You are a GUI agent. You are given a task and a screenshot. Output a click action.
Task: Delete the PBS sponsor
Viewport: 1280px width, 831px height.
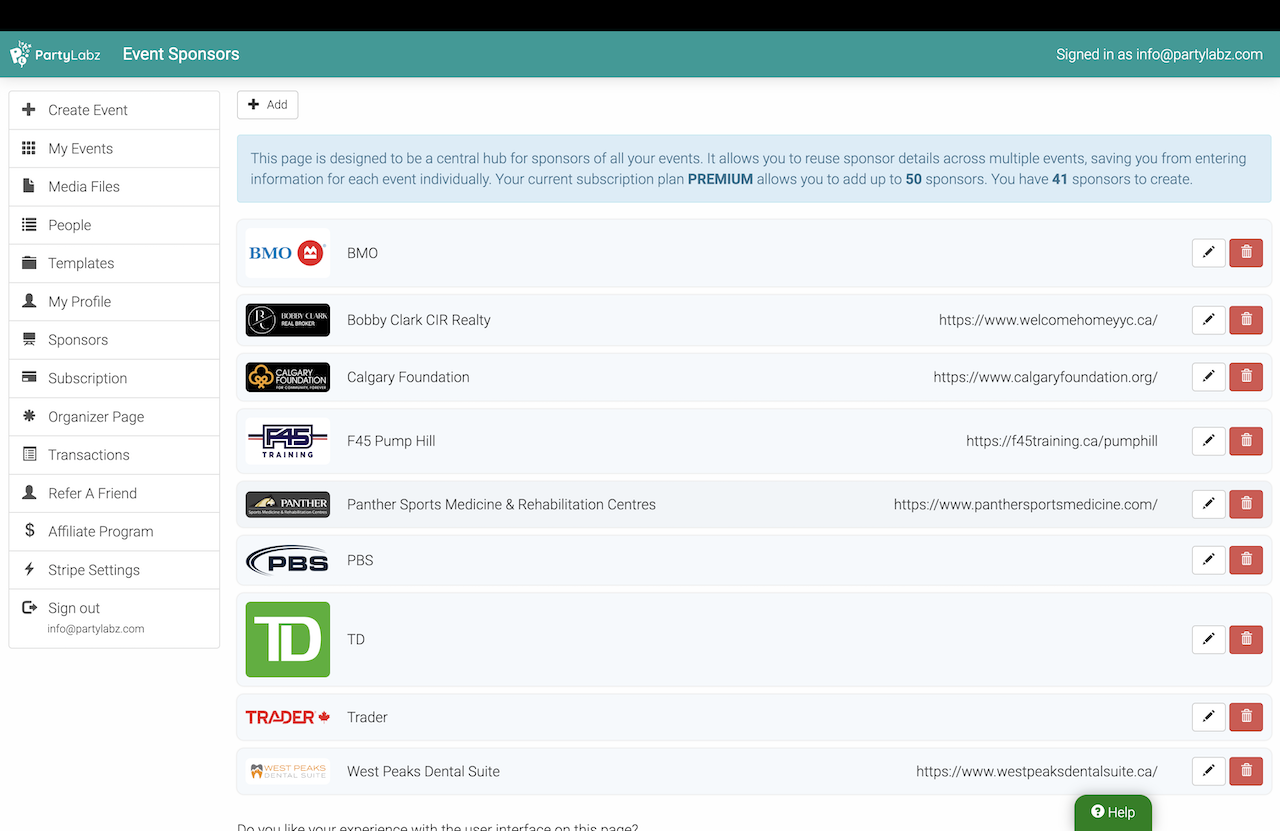coord(1246,560)
